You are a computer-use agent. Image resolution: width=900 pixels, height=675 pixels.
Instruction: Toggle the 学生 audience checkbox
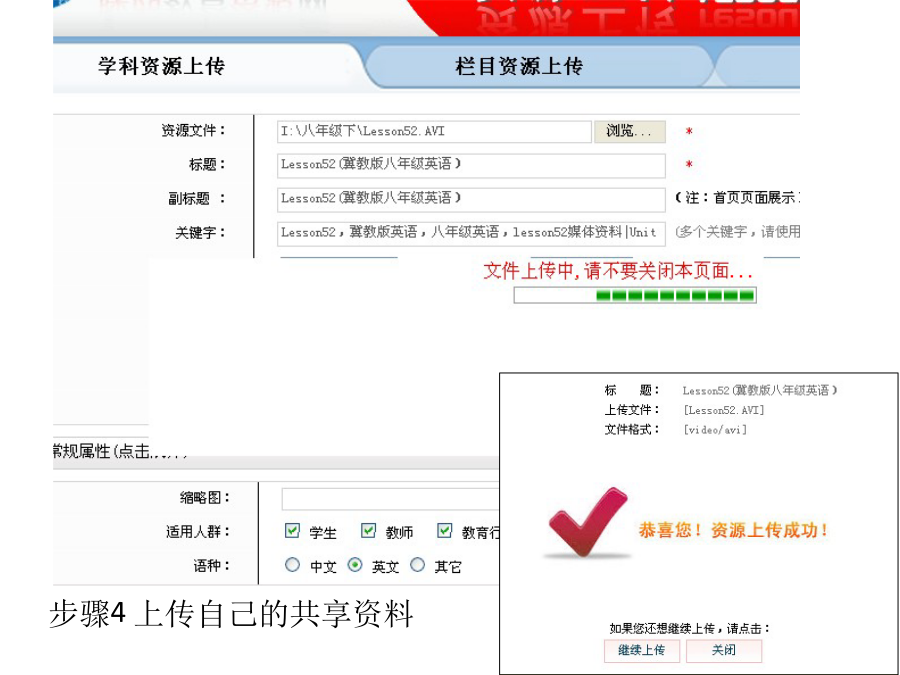[292, 531]
